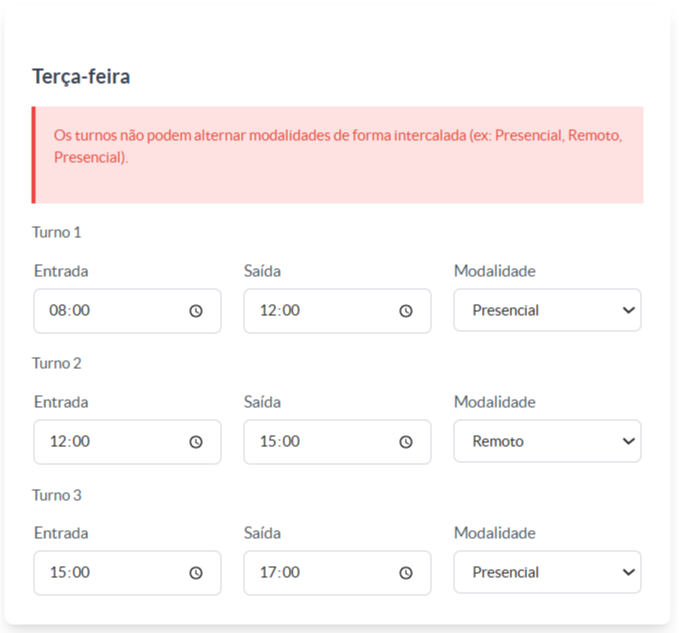Click the red error alert message
This screenshot has width=679, height=633.
coord(337,155)
